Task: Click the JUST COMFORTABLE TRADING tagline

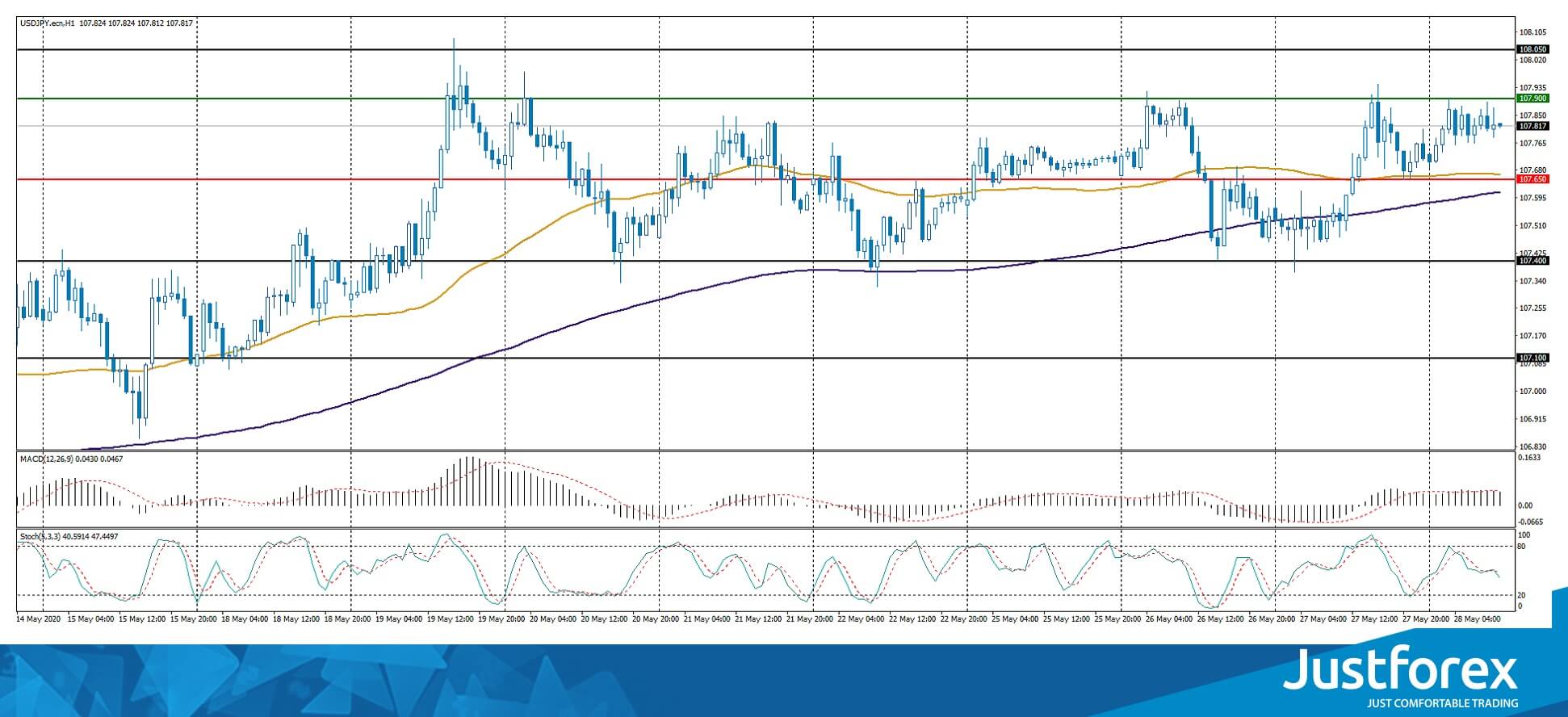Action: coord(1443,703)
